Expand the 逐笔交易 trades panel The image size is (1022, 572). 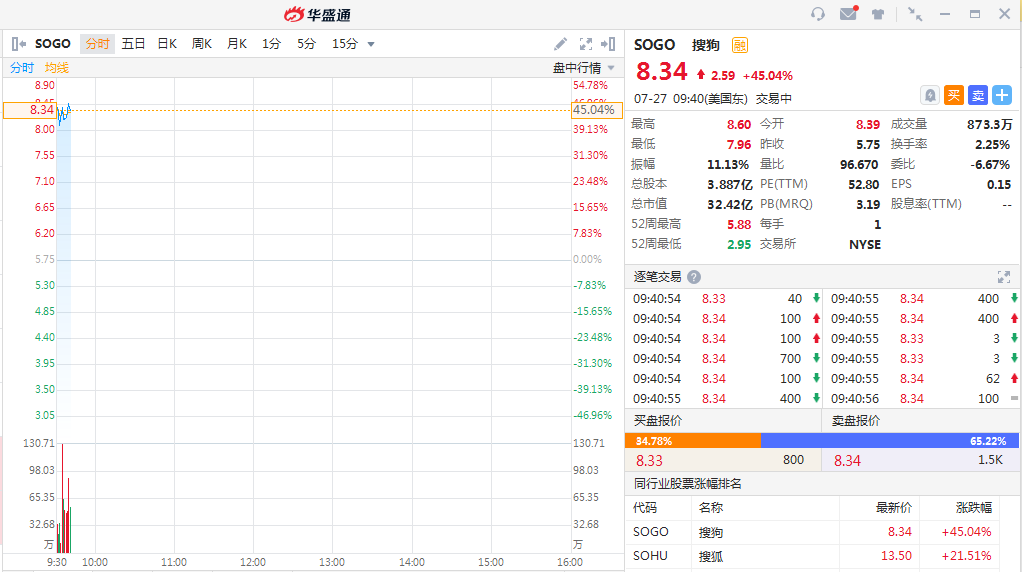(1003, 276)
